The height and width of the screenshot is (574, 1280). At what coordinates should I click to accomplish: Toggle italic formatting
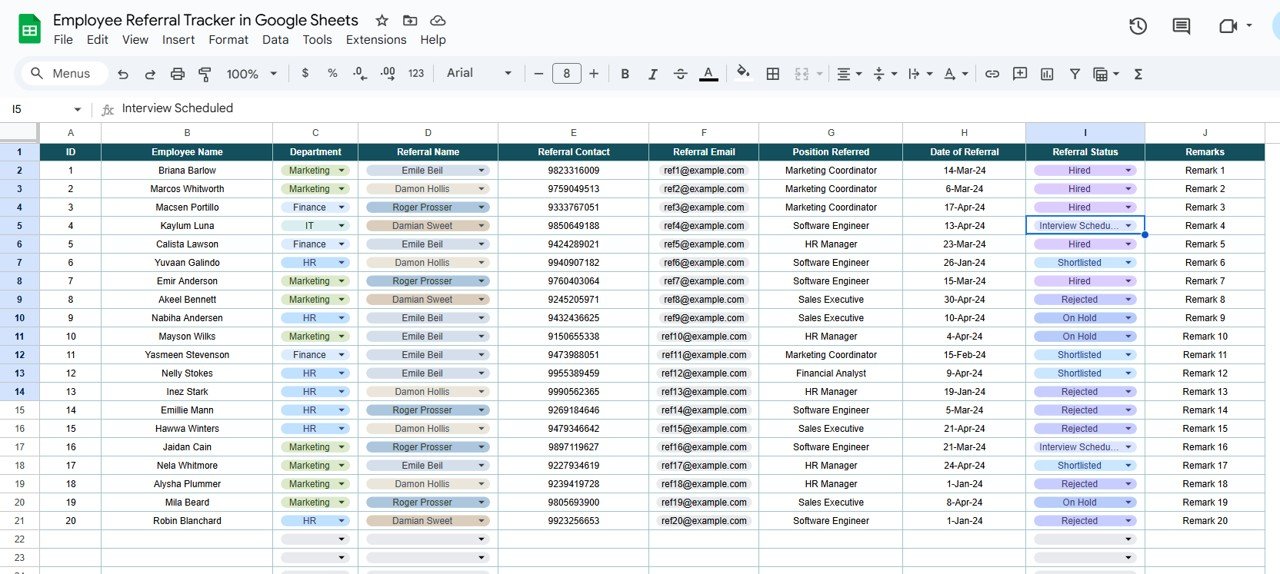pyautogui.click(x=653, y=74)
